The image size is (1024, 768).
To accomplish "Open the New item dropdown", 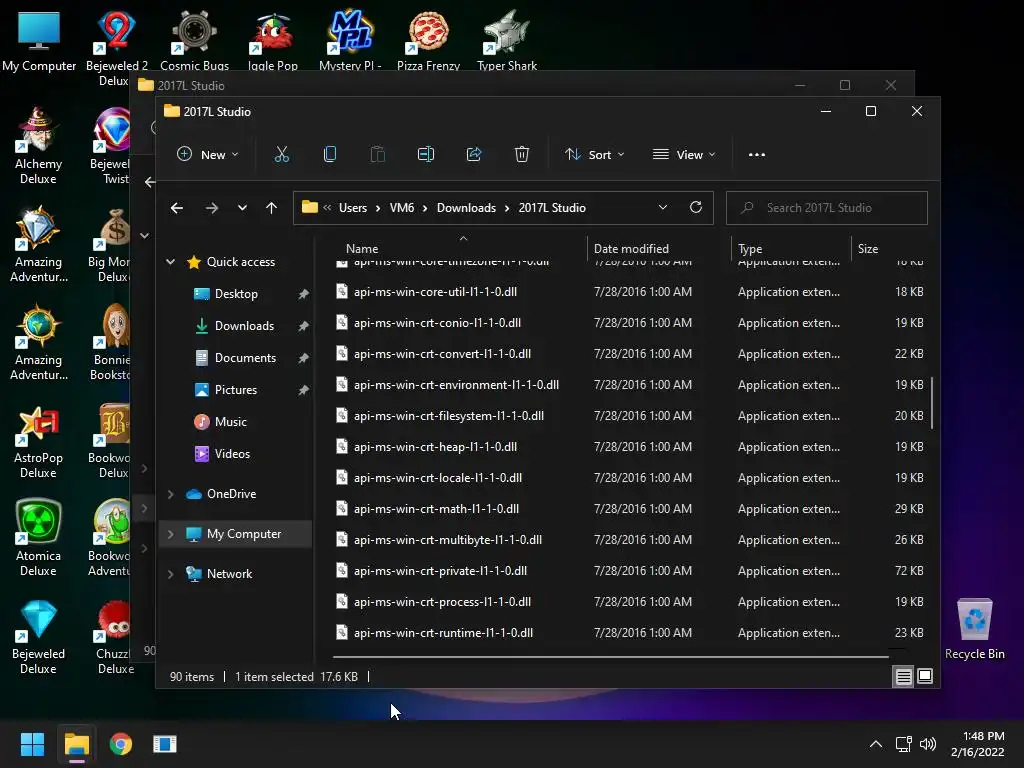I will (x=208, y=155).
